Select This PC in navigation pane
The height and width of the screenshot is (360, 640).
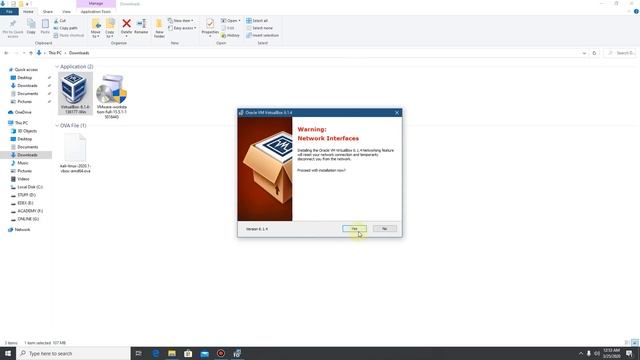point(22,123)
